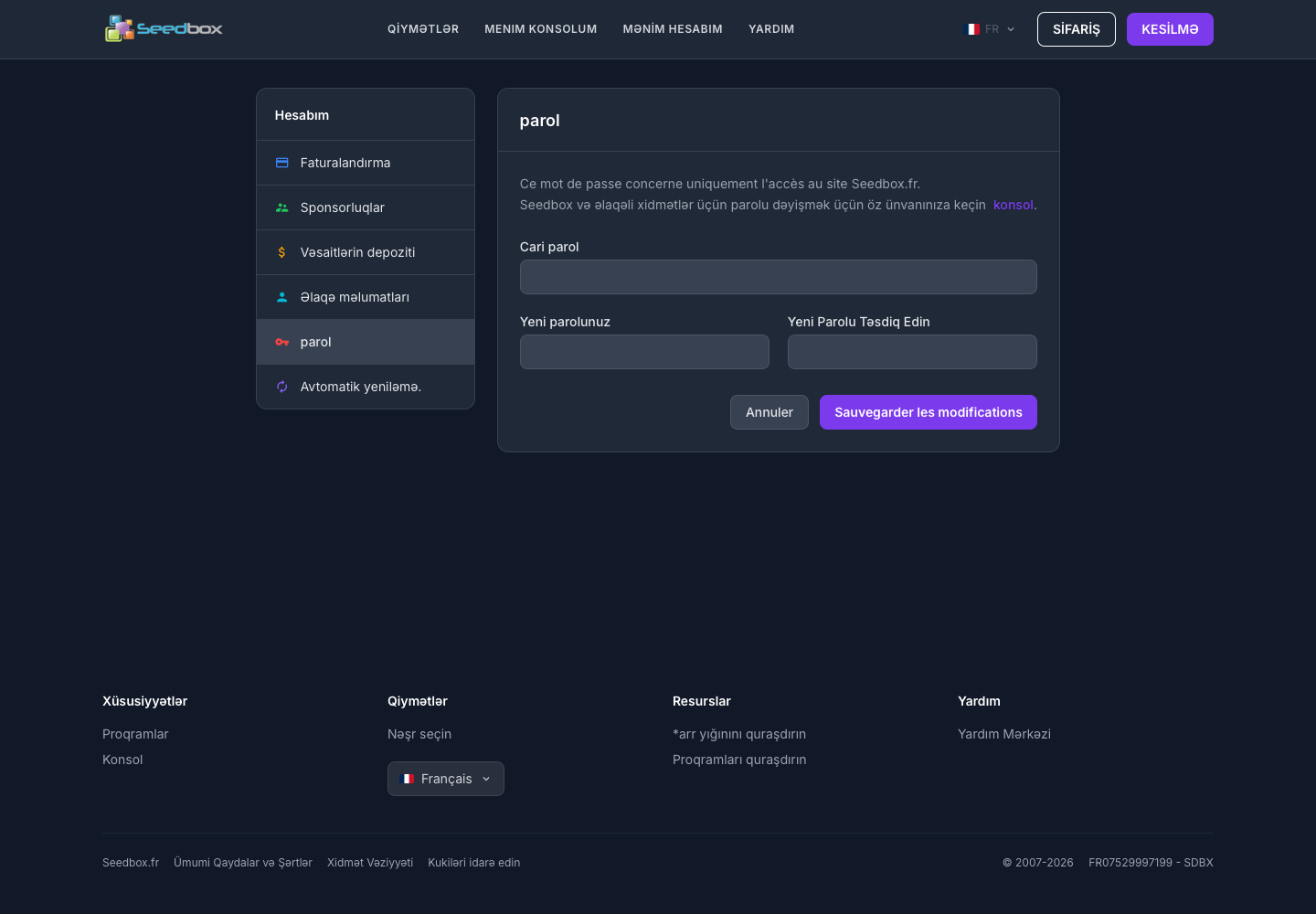Click the credit card icon beside Faturalandırma
This screenshot has height=914, width=1316.
[x=281, y=163]
